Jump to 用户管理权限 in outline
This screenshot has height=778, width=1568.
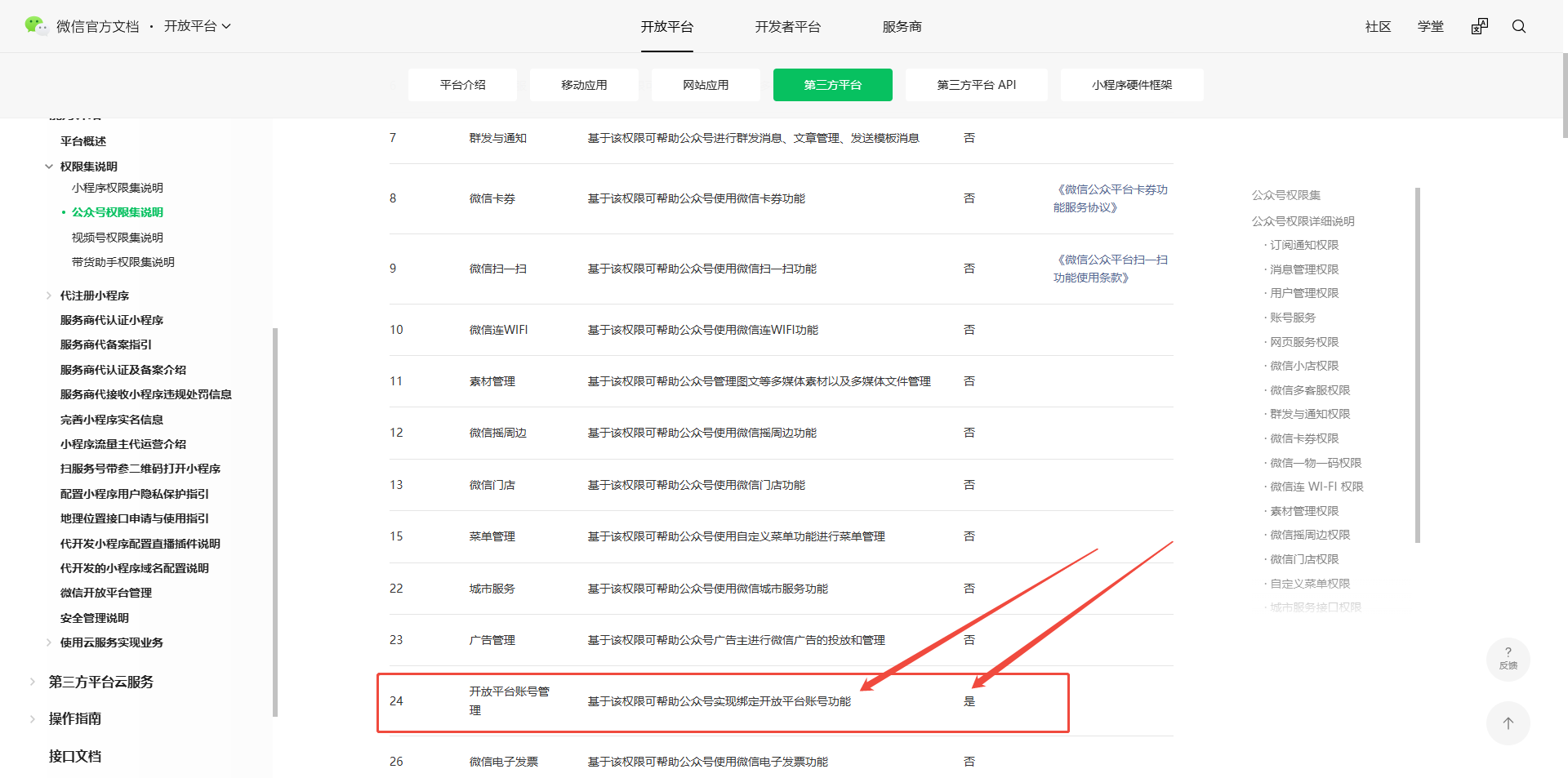[x=1304, y=293]
